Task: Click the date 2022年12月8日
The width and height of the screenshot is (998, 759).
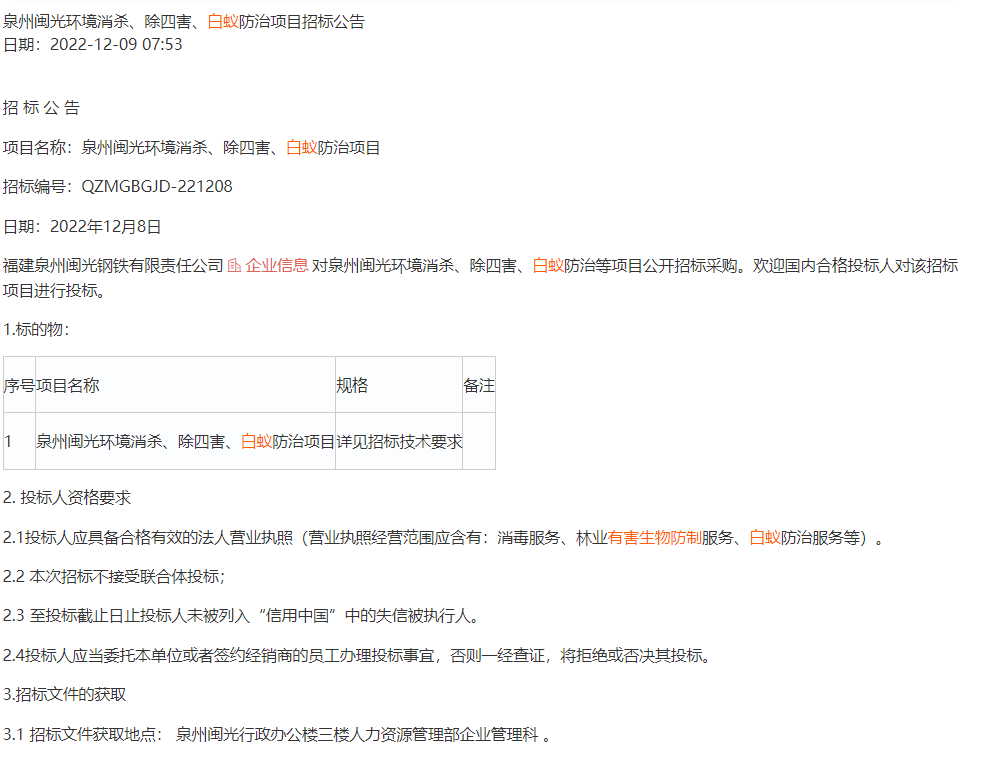Action: [x=106, y=227]
